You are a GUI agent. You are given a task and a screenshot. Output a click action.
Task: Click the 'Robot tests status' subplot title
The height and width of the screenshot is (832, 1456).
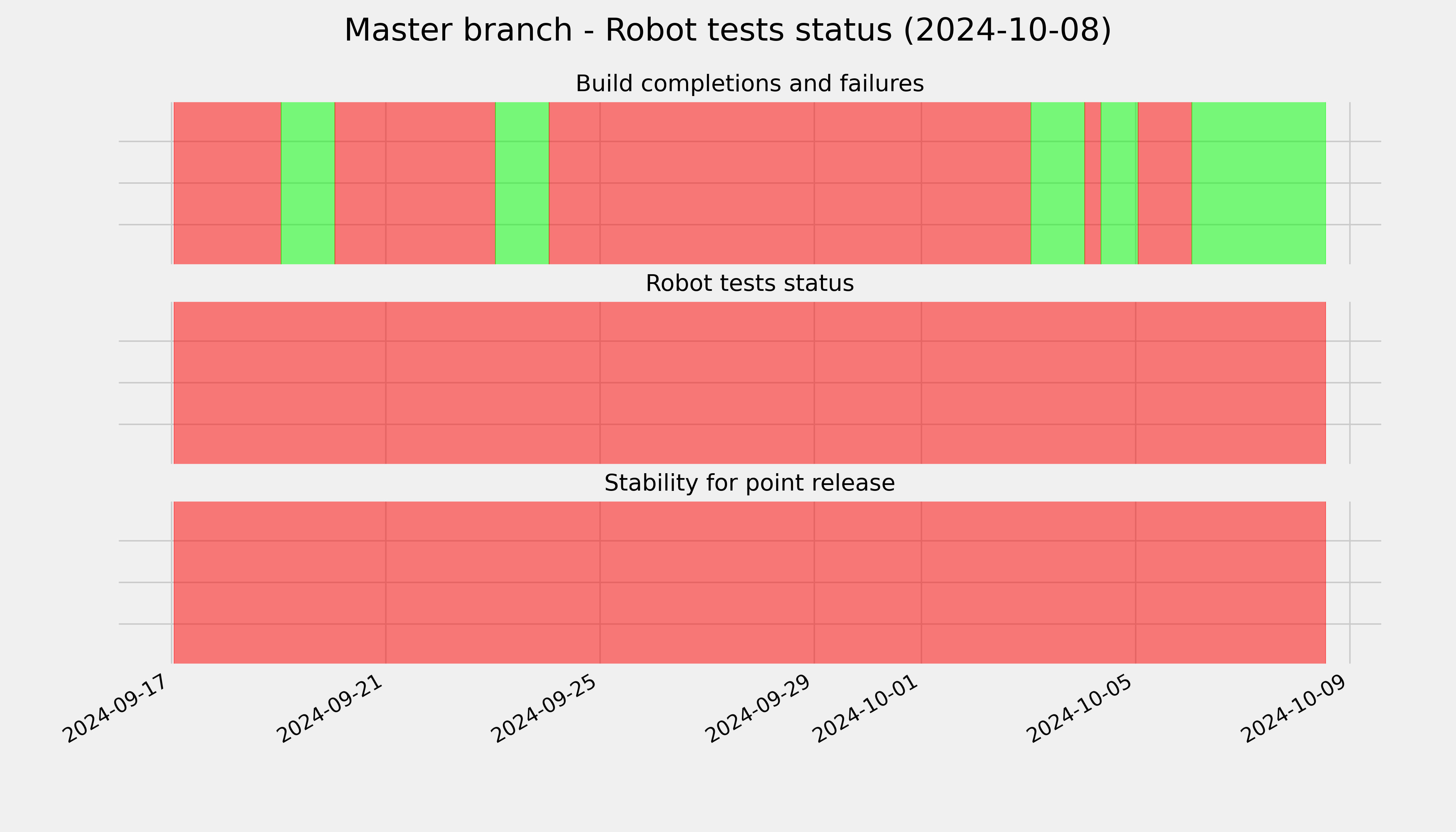pos(749,284)
